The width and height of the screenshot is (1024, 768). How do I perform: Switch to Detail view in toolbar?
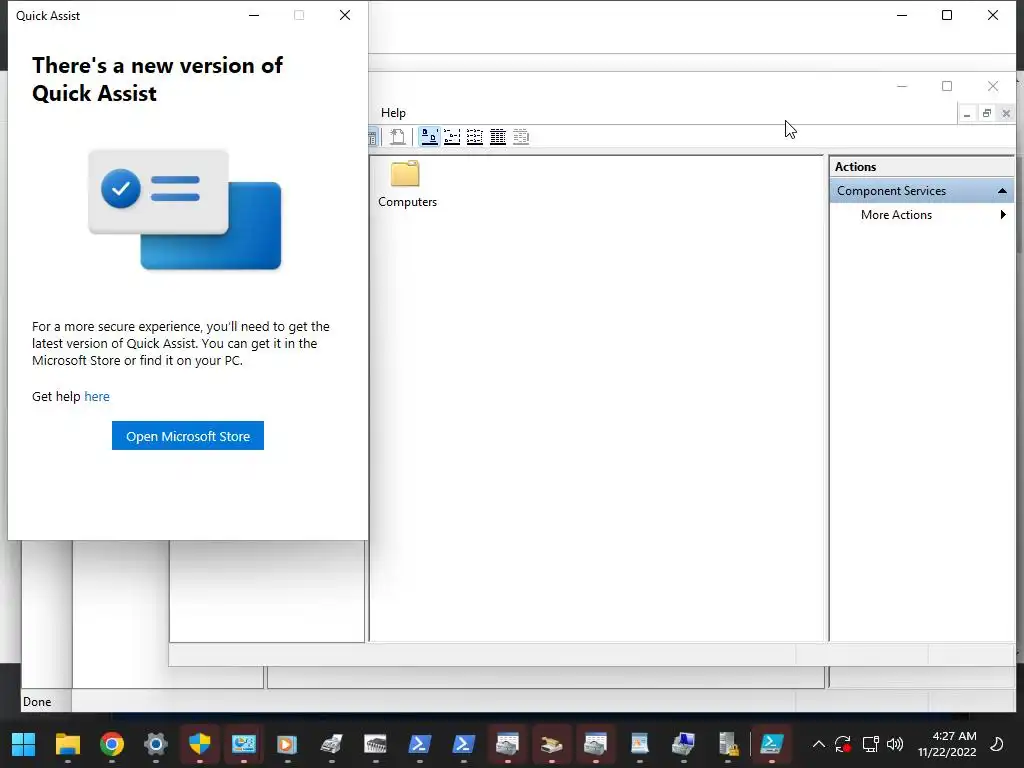tap(498, 136)
